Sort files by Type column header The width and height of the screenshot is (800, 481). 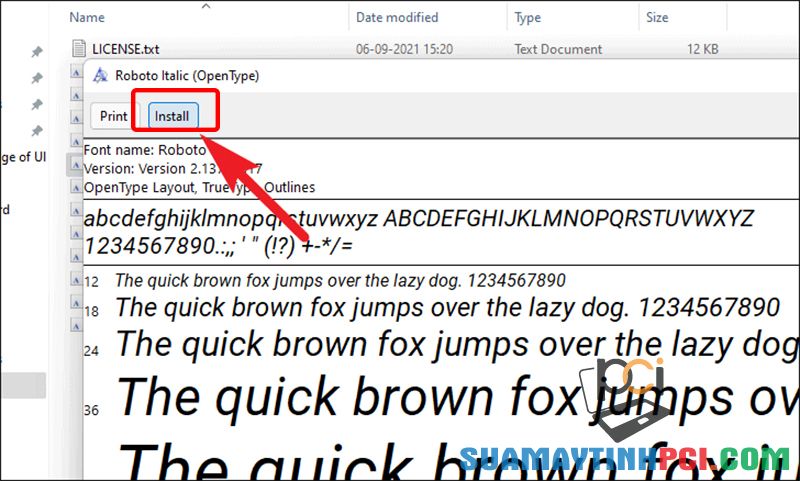pyautogui.click(x=528, y=18)
